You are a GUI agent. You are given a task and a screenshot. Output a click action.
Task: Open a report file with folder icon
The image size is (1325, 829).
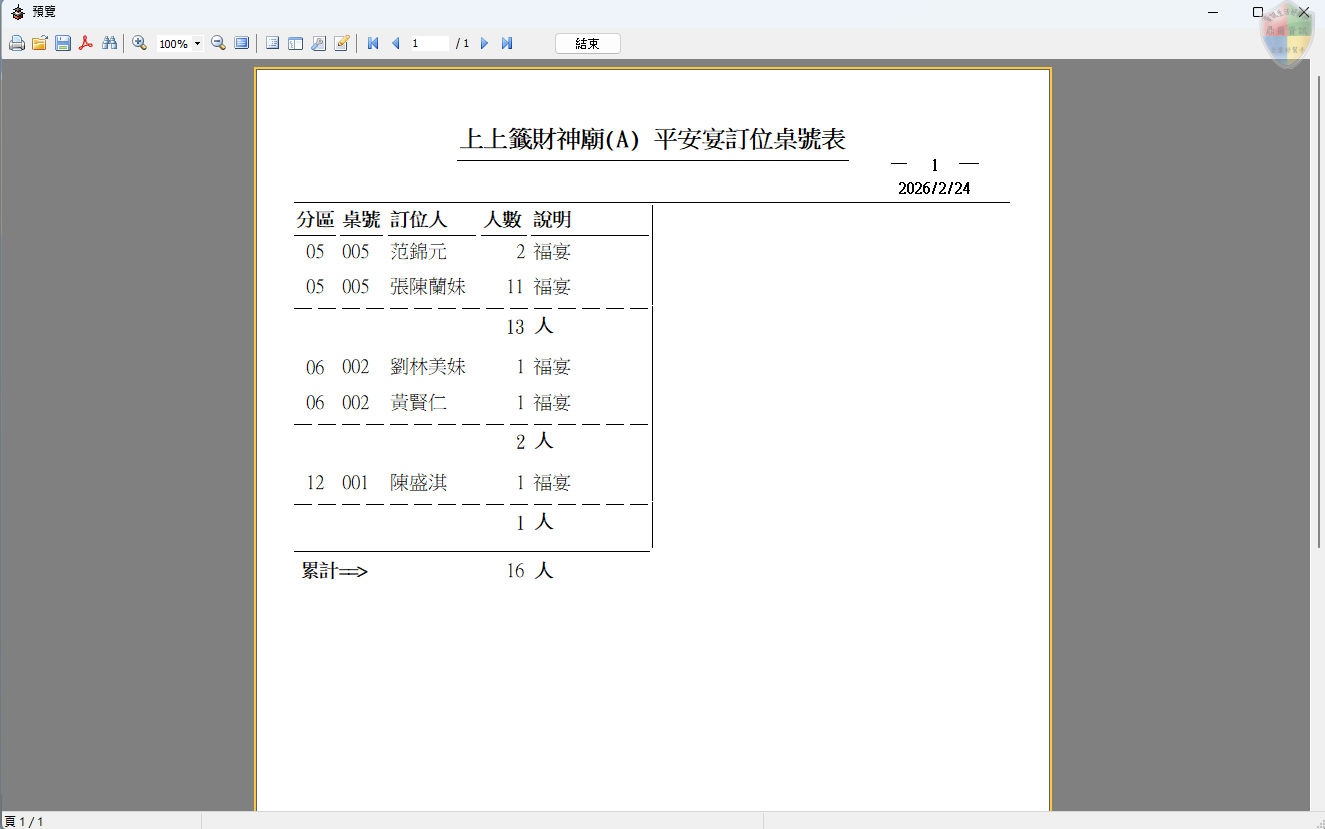click(39, 44)
